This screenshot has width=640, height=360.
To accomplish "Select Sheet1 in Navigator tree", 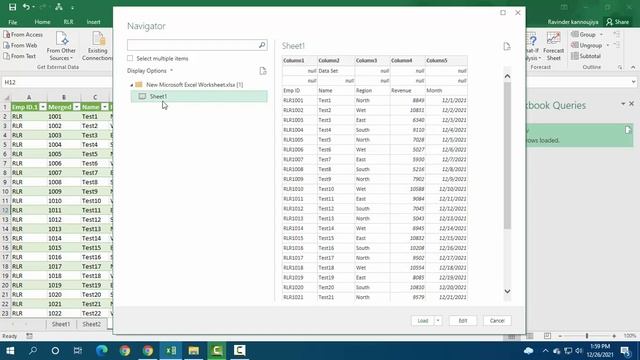I will click(x=199, y=96).
